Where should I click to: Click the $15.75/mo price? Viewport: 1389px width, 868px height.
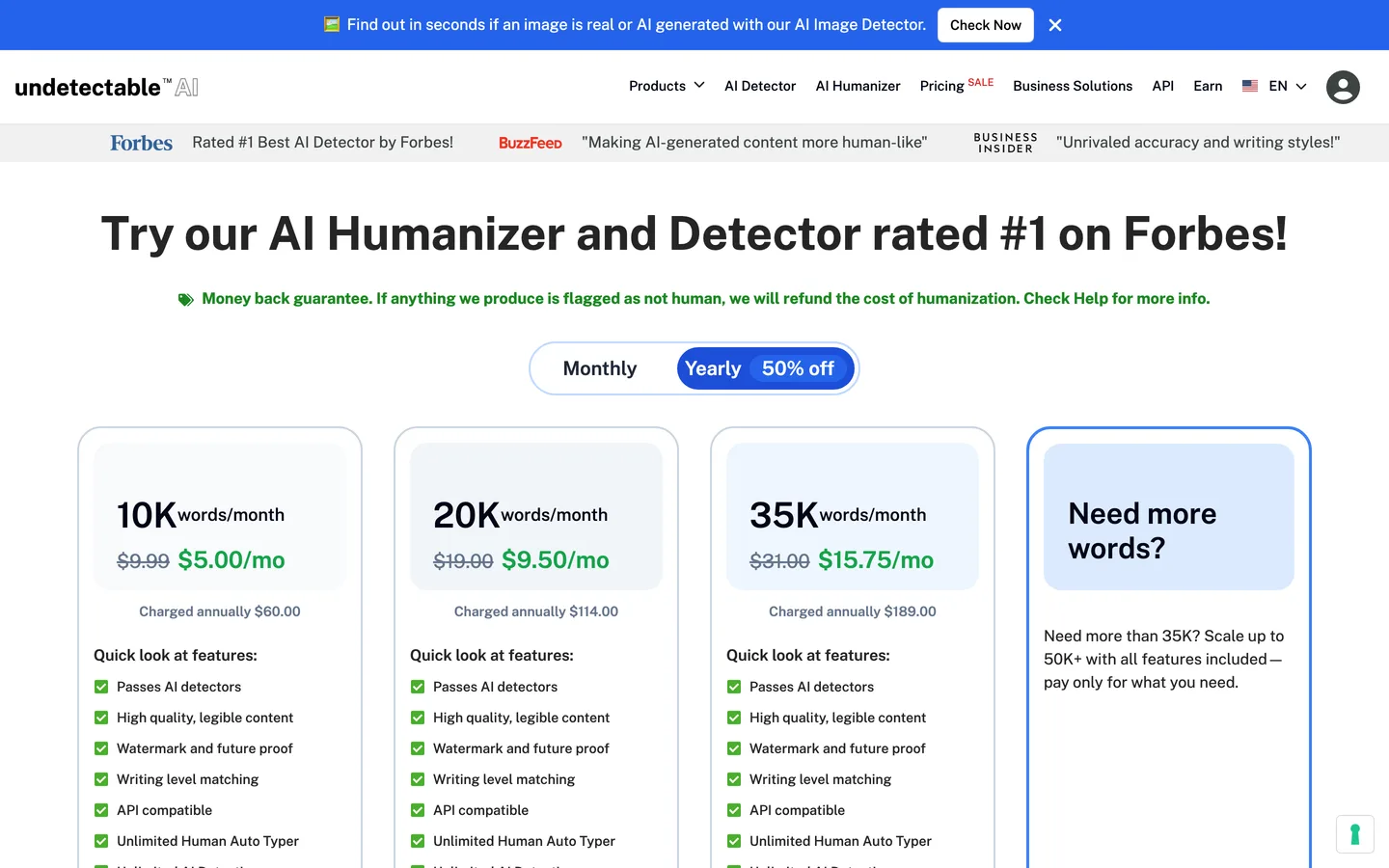point(876,560)
